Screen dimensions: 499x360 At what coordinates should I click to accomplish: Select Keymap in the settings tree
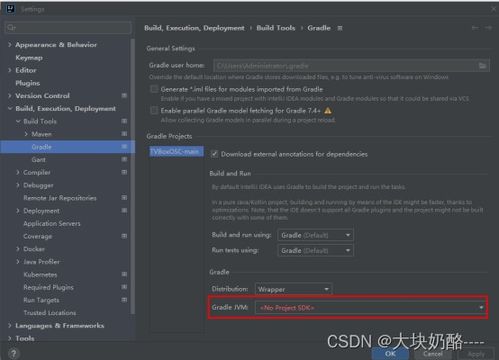(x=29, y=58)
